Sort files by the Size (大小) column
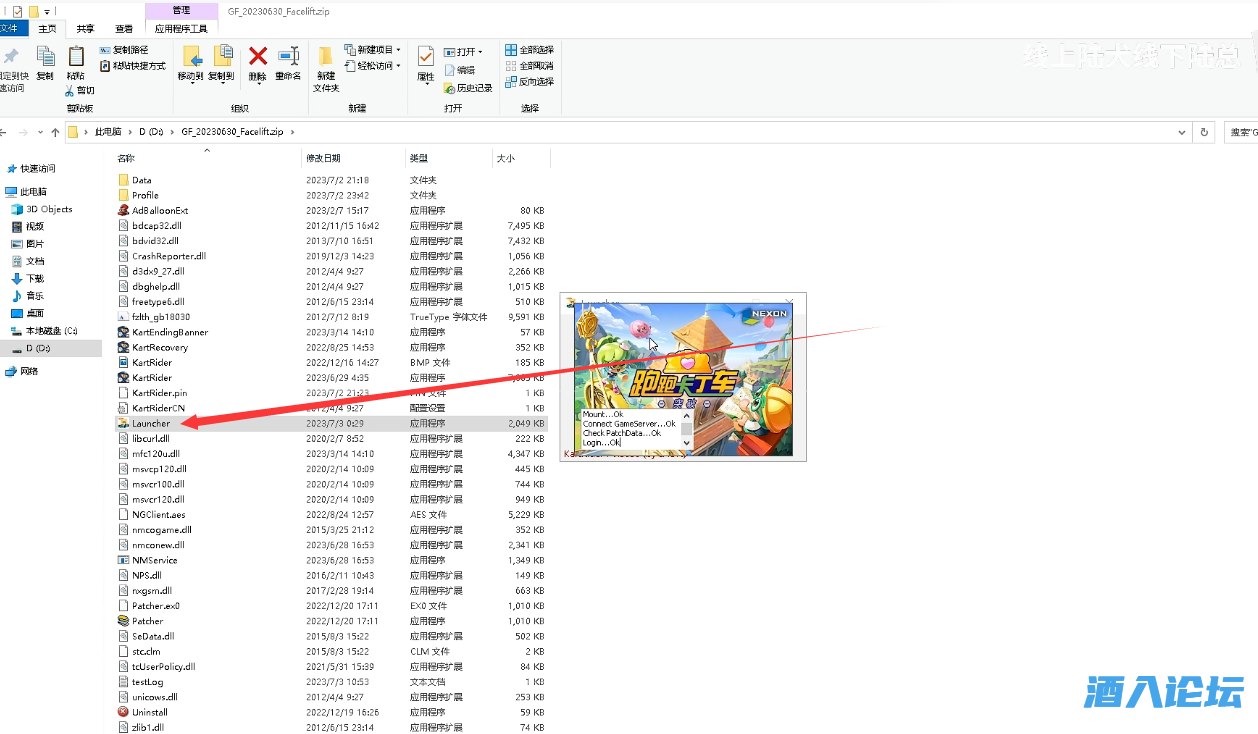1258x734 pixels. tap(505, 158)
